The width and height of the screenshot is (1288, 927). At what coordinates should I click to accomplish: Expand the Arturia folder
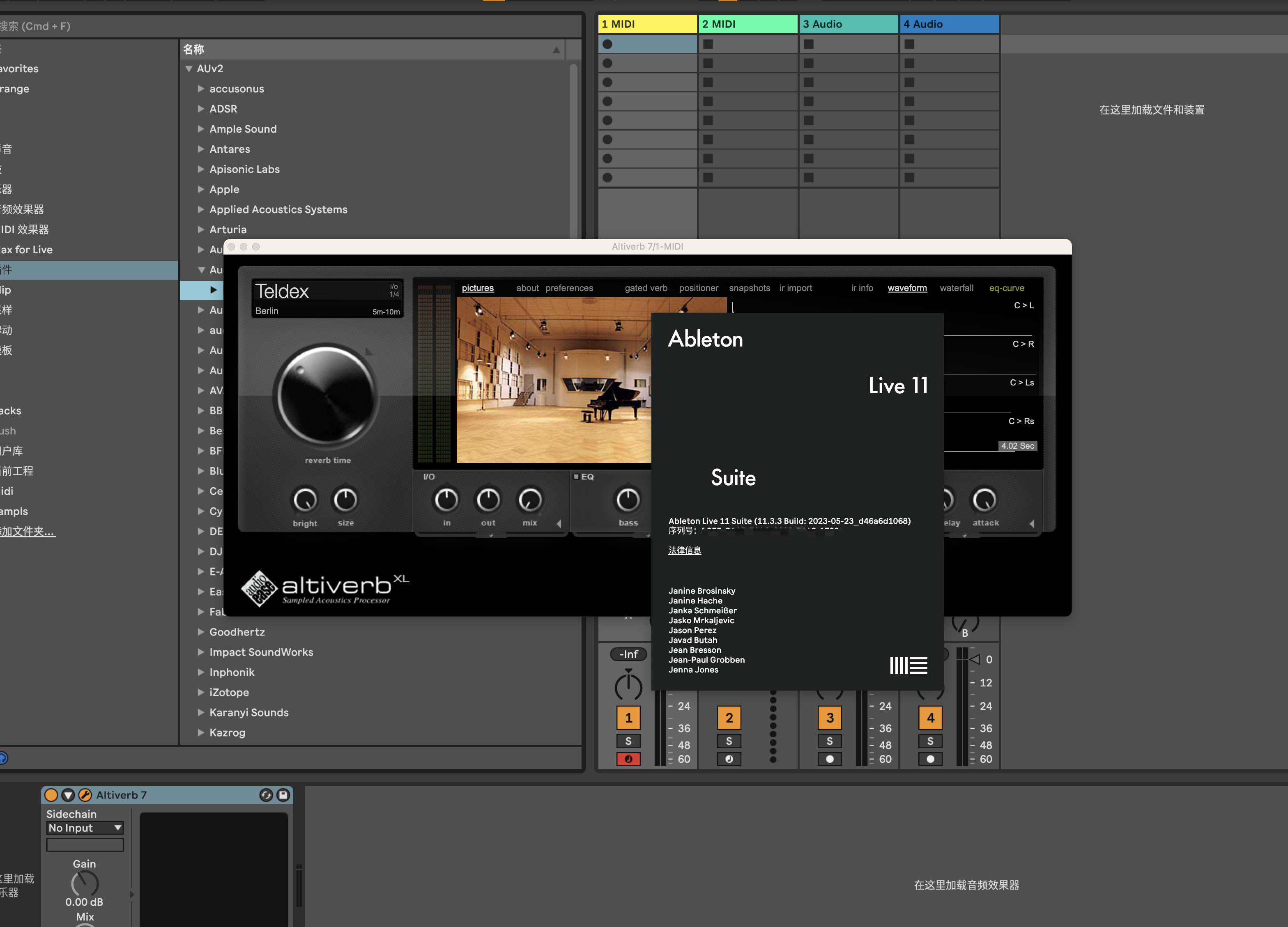tap(200, 229)
